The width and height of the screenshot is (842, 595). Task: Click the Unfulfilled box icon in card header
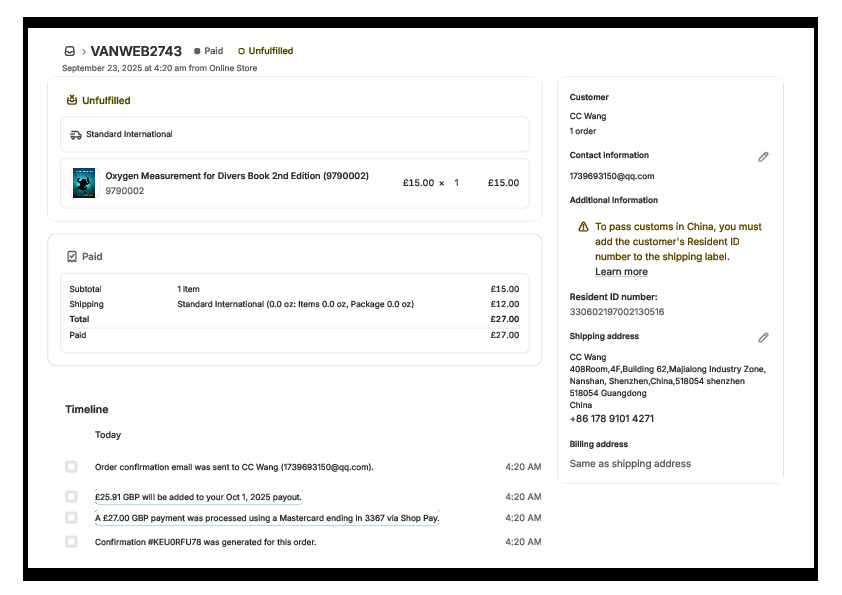click(x=72, y=100)
